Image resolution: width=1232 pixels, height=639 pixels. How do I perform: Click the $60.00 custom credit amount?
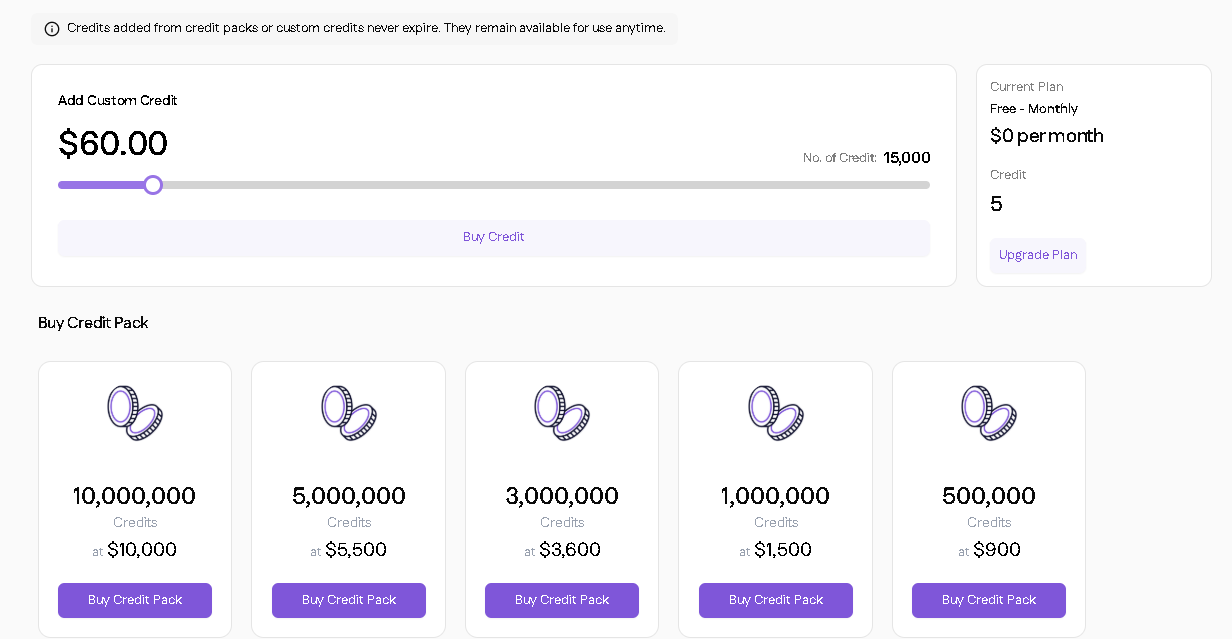[113, 144]
